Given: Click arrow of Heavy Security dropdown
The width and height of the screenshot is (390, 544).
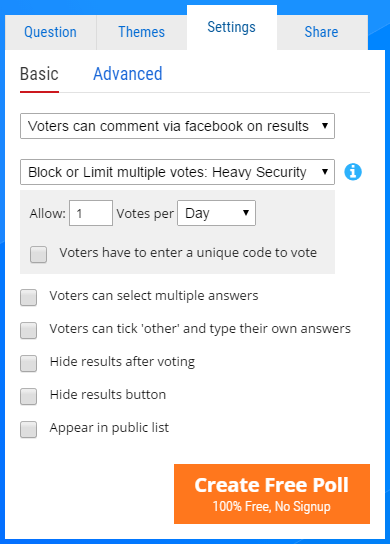Looking at the screenshot, I should (325, 172).
